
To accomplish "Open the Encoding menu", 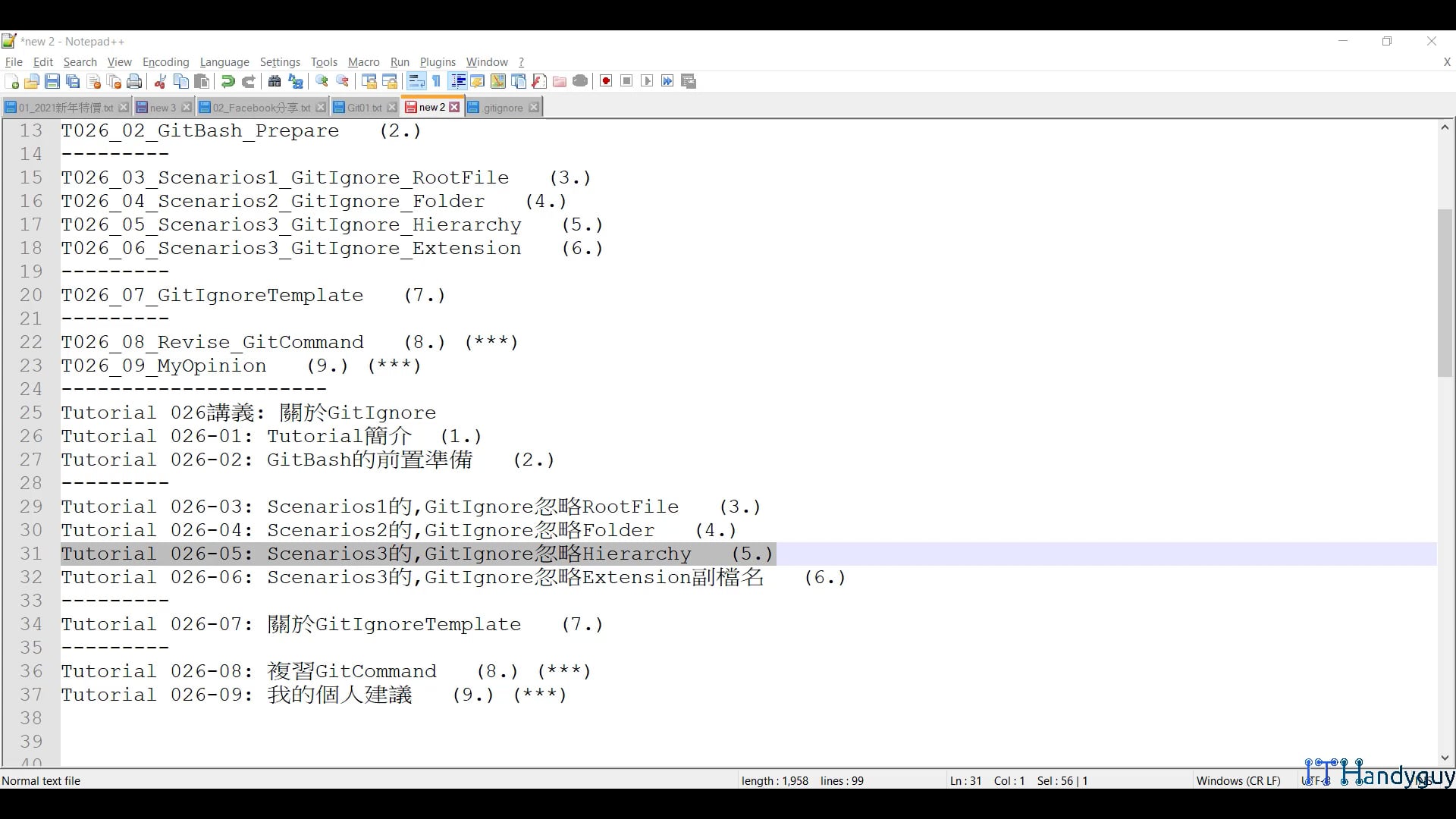I will point(165,62).
